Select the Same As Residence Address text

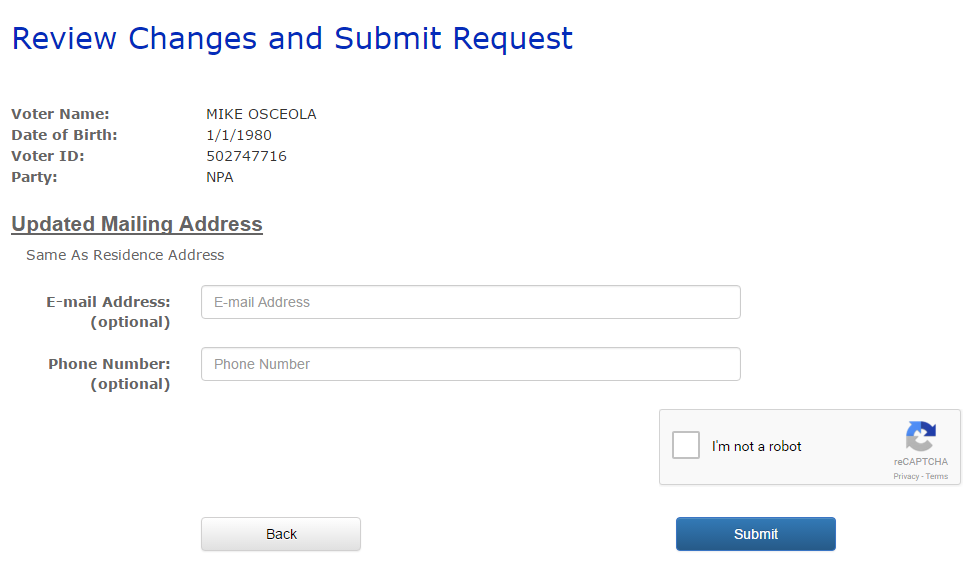click(125, 255)
